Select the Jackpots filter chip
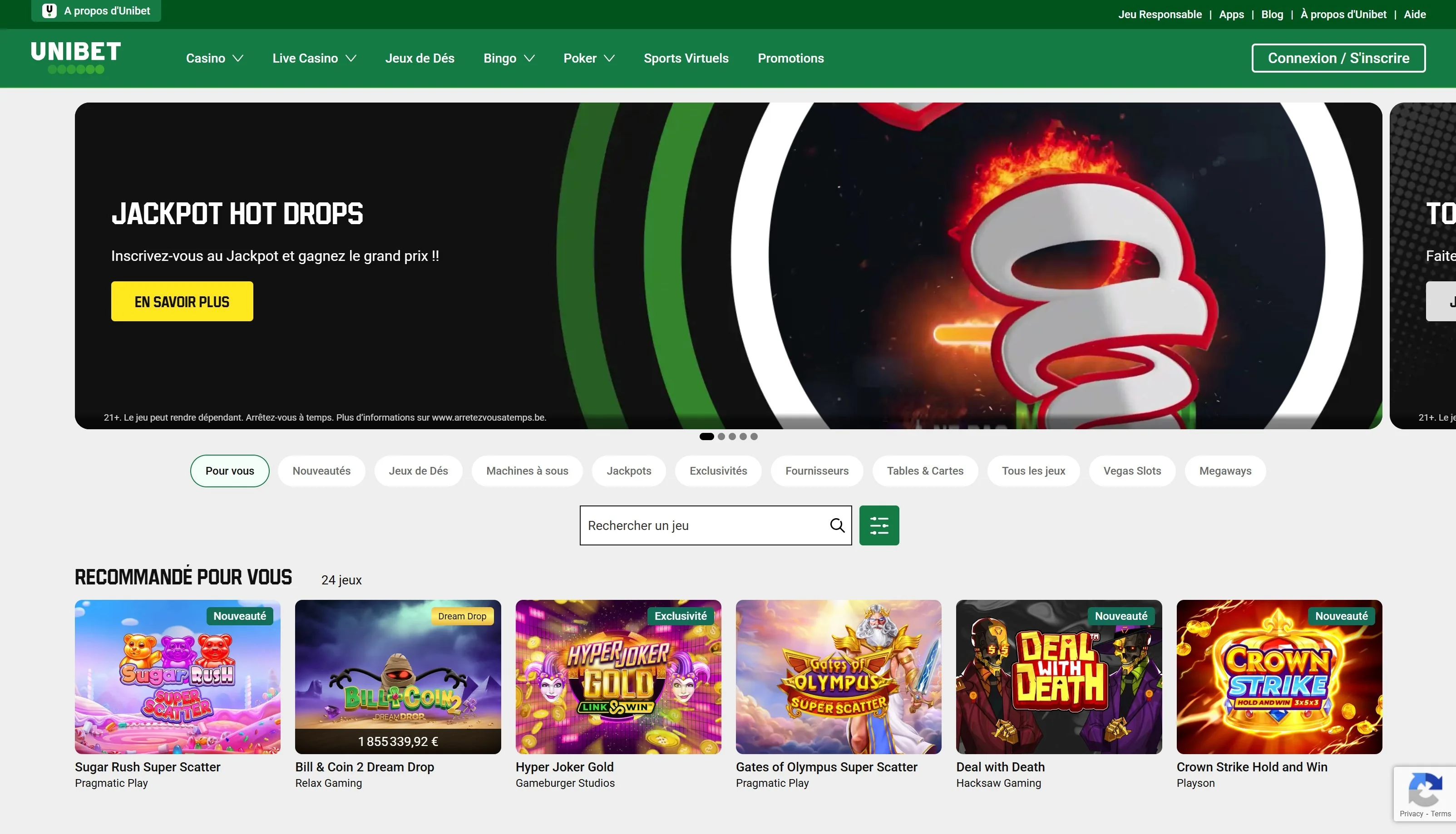 pos(629,471)
